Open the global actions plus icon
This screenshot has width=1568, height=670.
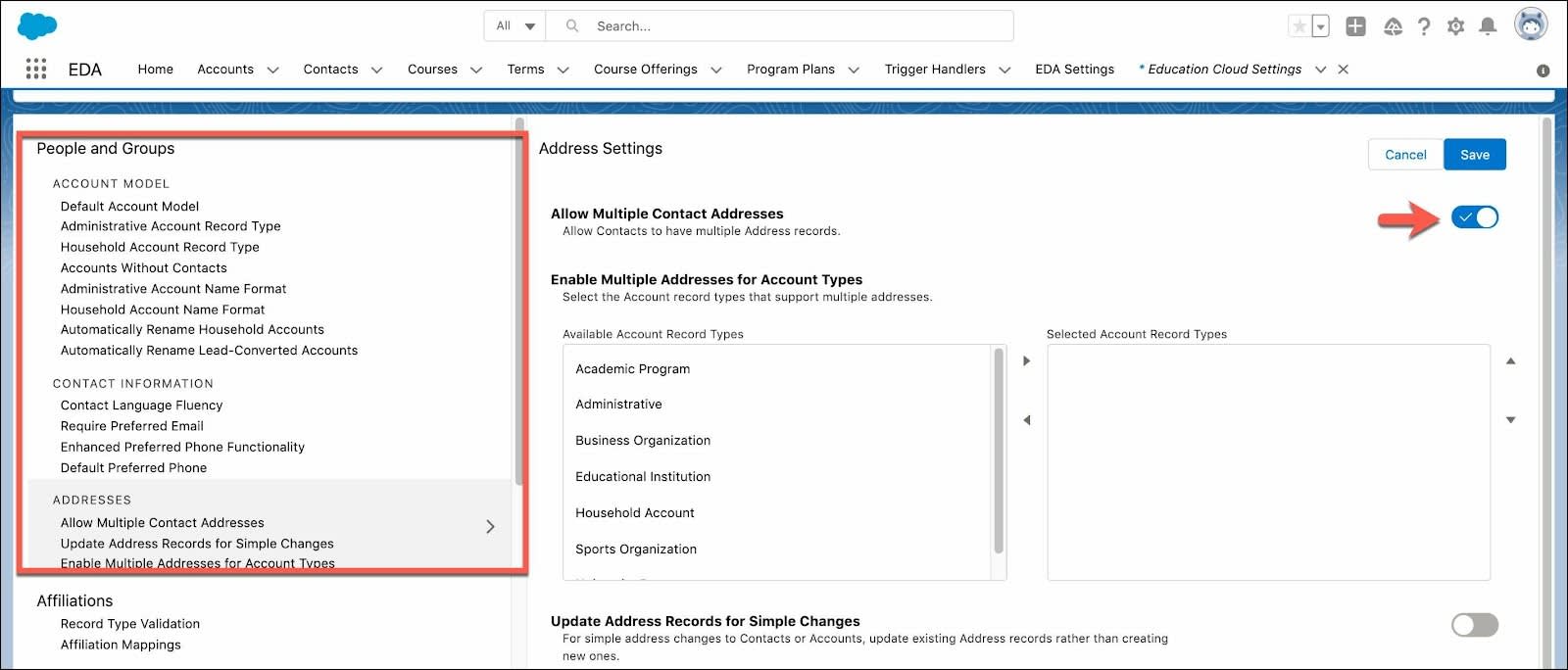pyautogui.click(x=1355, y=26)
